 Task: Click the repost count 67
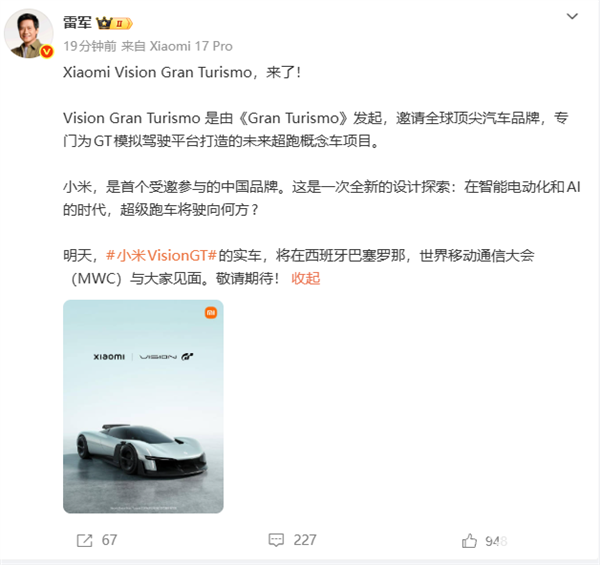tap(109, 540)
